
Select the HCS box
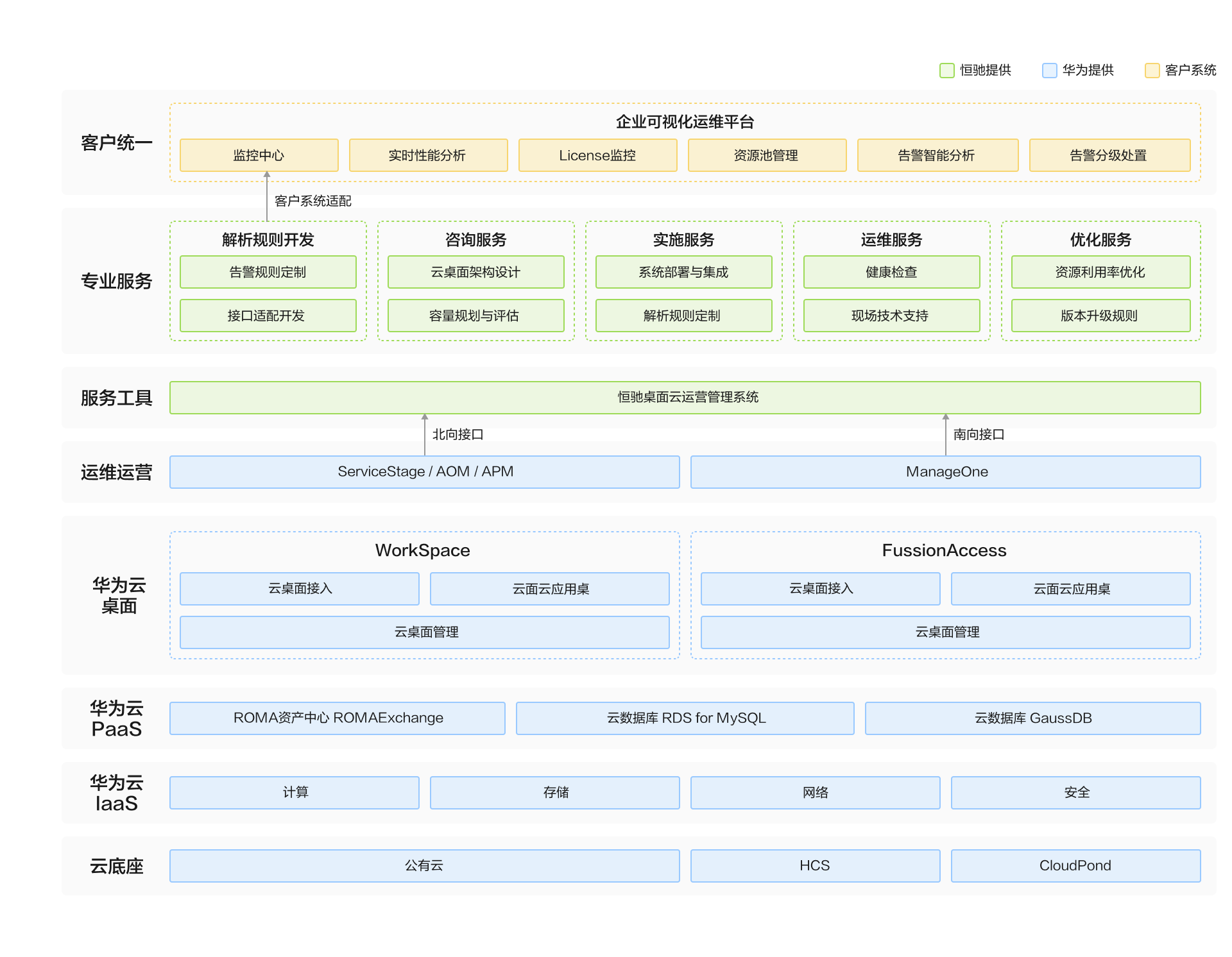point(816,866)
